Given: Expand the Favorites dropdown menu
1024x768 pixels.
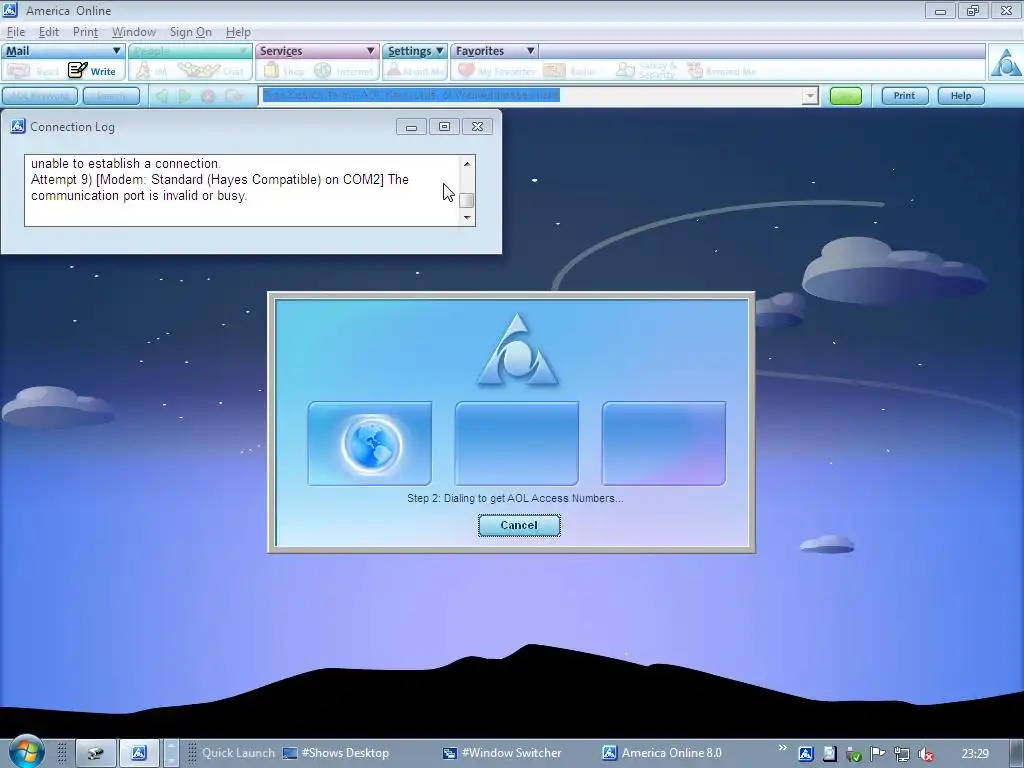Looking at the screenshot, I should click(530, 50).
